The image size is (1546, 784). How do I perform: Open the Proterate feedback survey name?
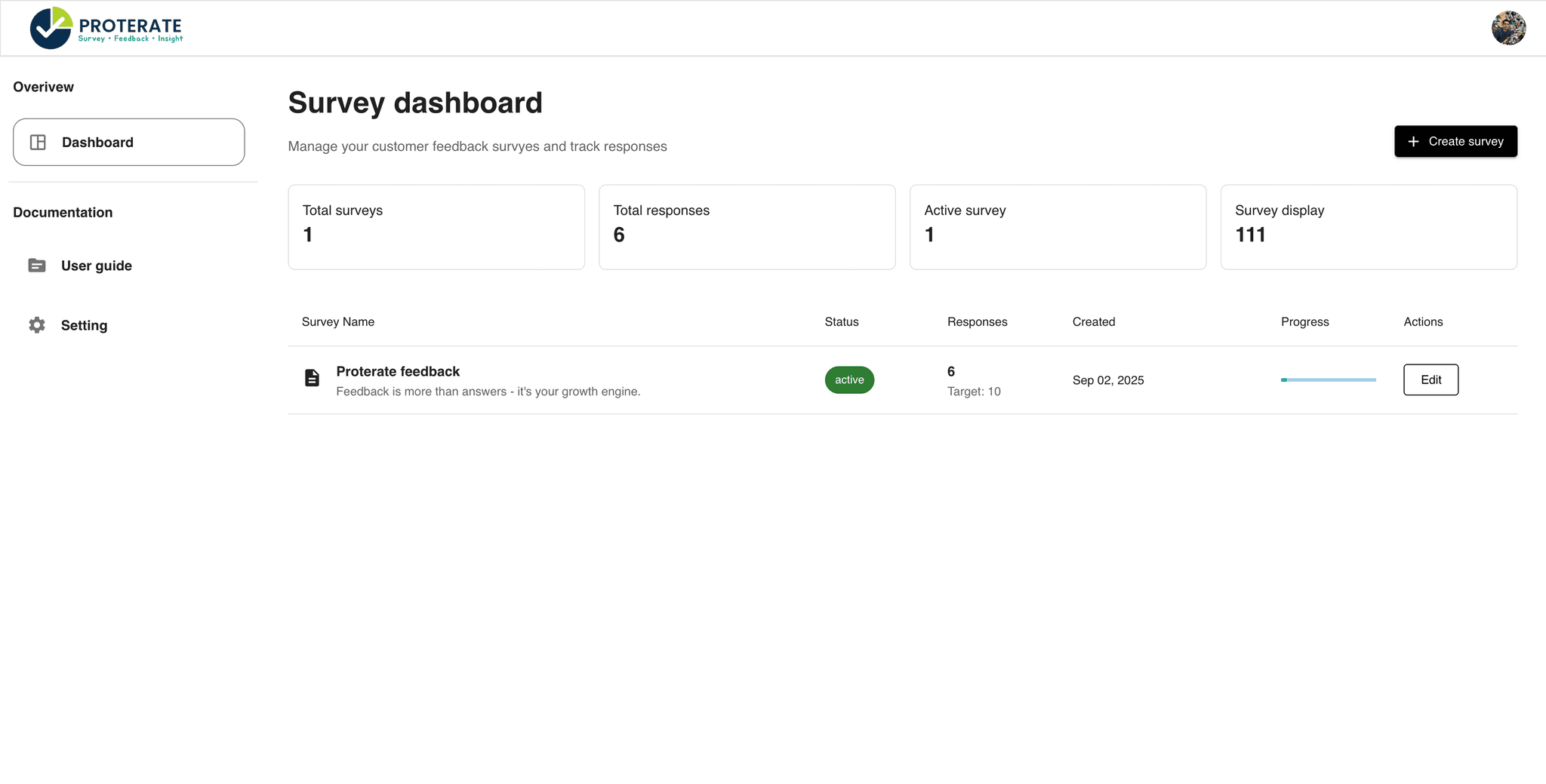point(398,371)
